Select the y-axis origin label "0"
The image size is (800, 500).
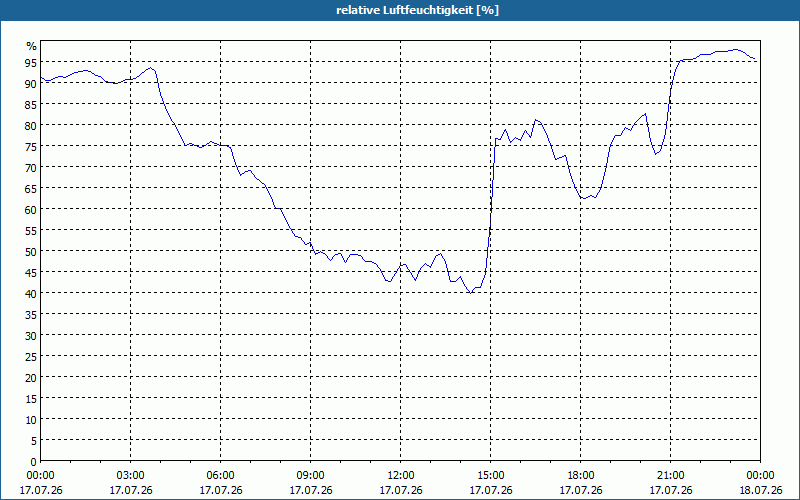tap(34, 462)
